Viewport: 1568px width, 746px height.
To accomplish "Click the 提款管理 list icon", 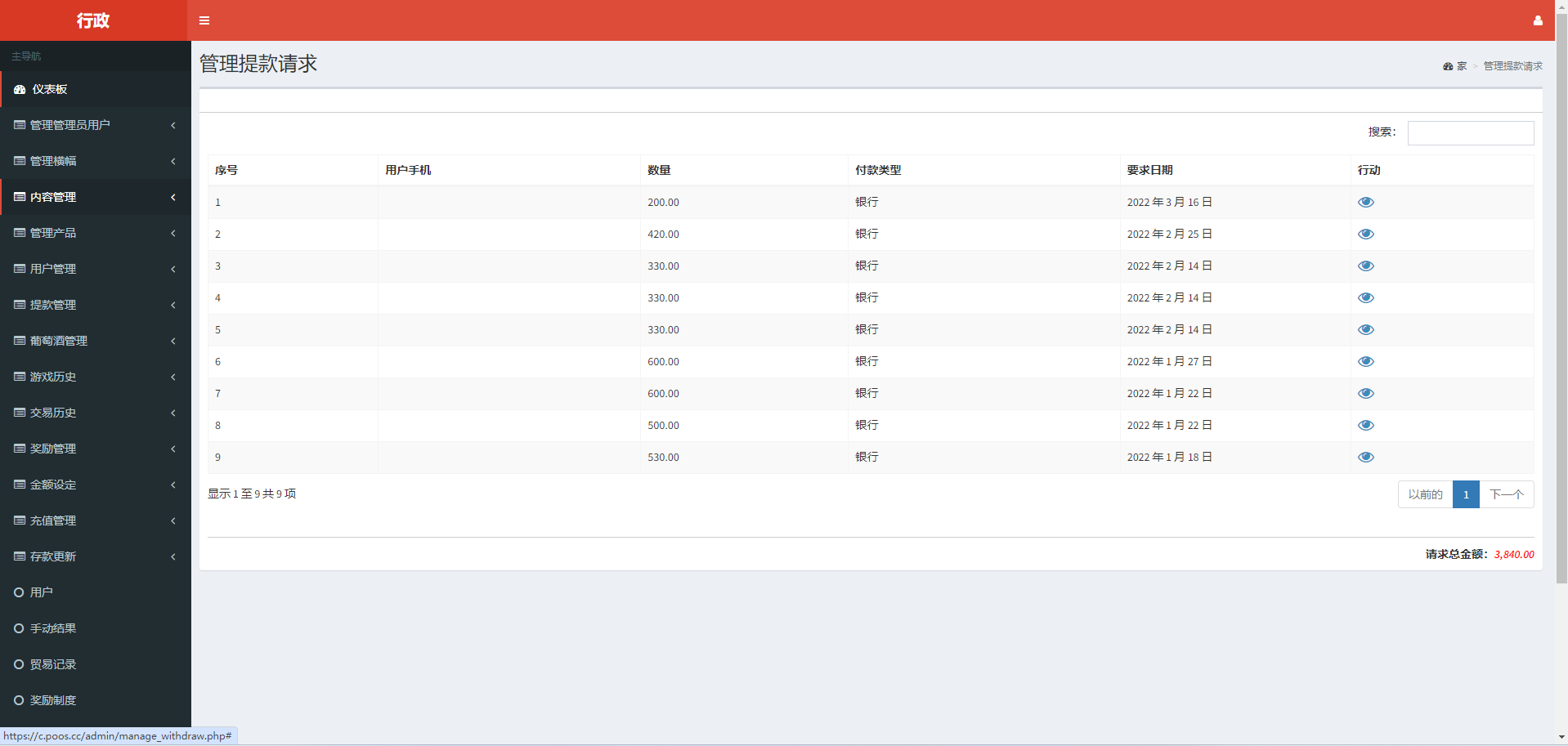I will (20, 305).
